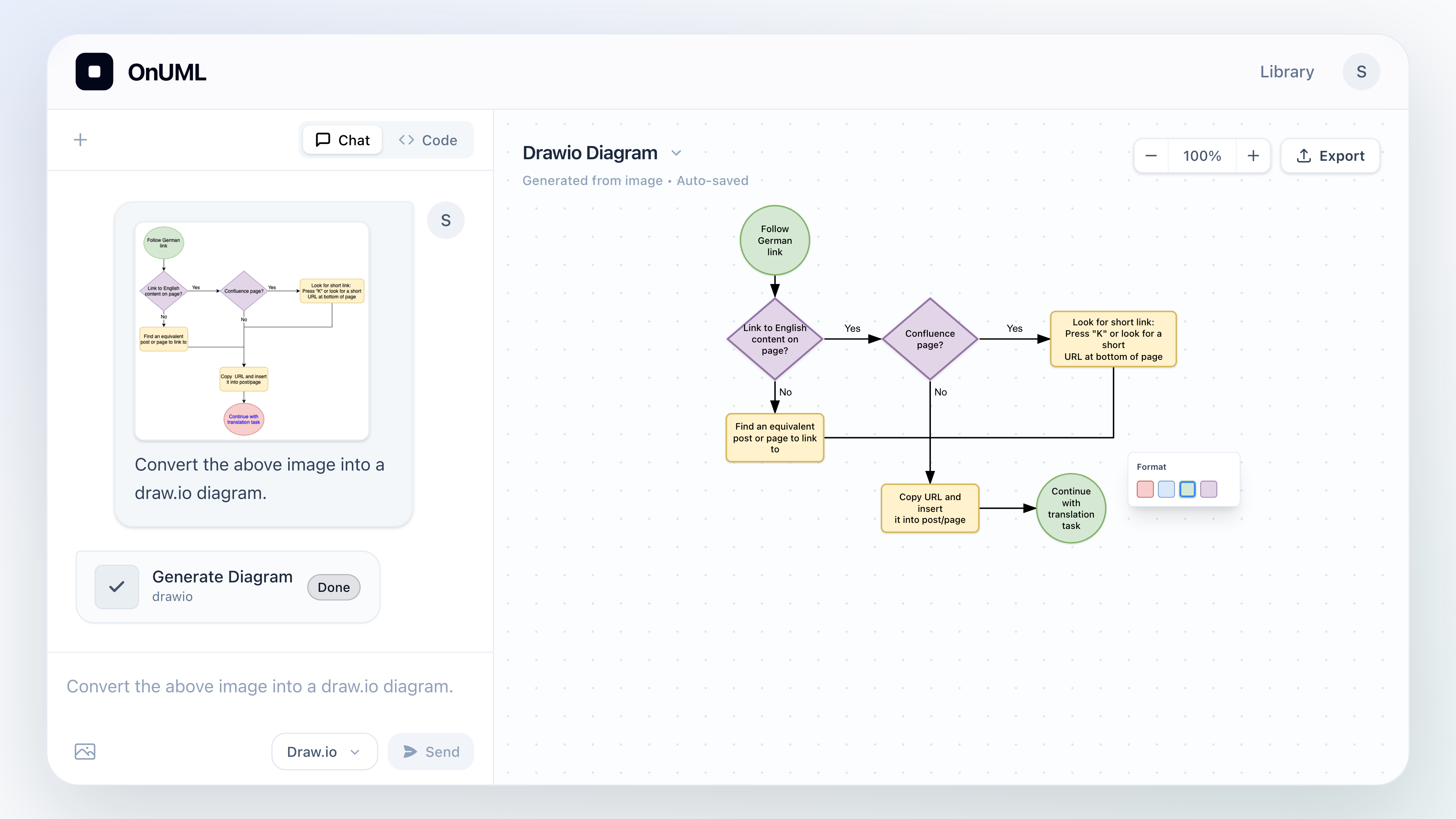
Task: Click the 100% zoom level value
Action: [x=1202, y=156]
